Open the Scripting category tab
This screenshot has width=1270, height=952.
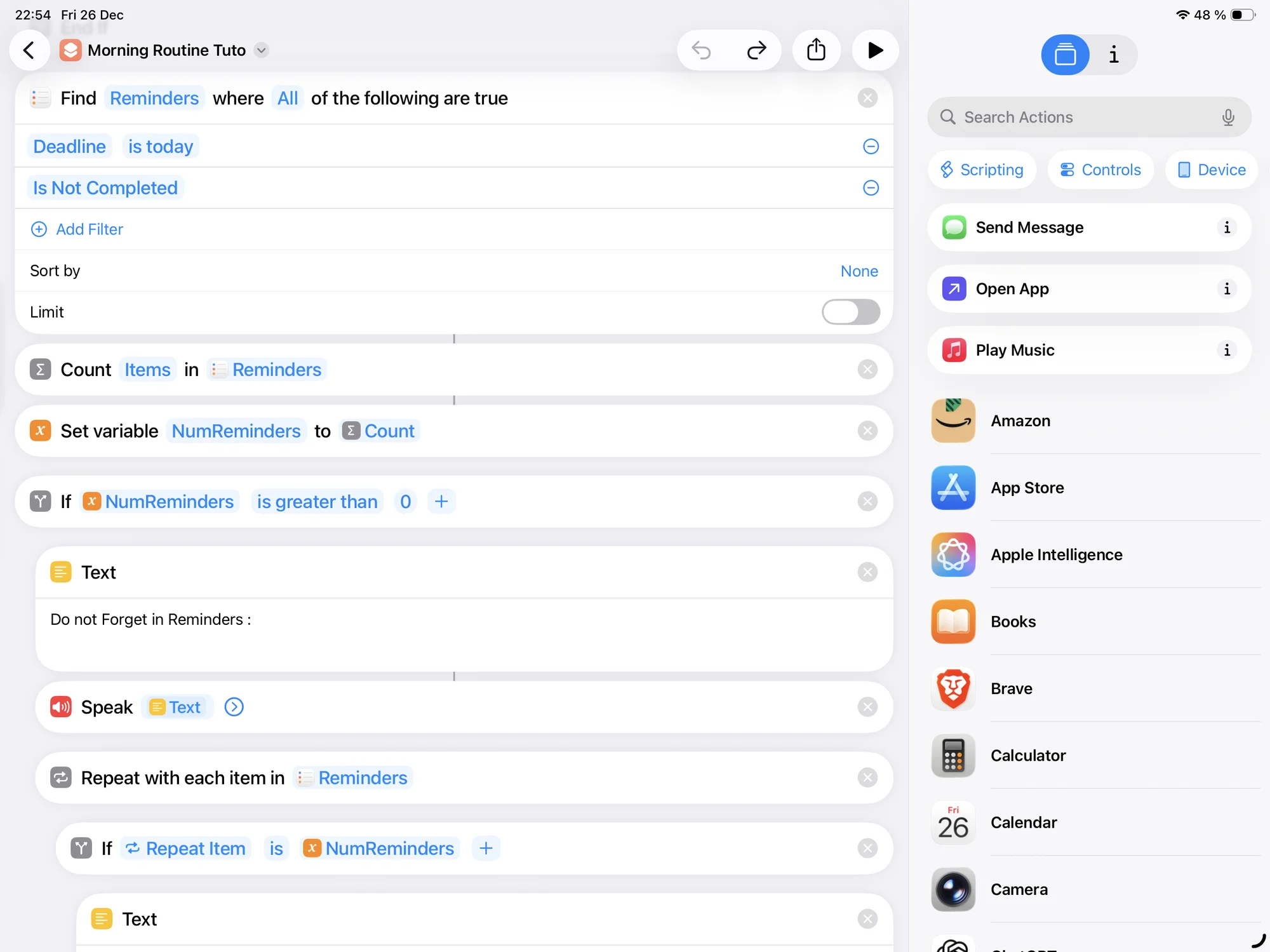(982, 170)
